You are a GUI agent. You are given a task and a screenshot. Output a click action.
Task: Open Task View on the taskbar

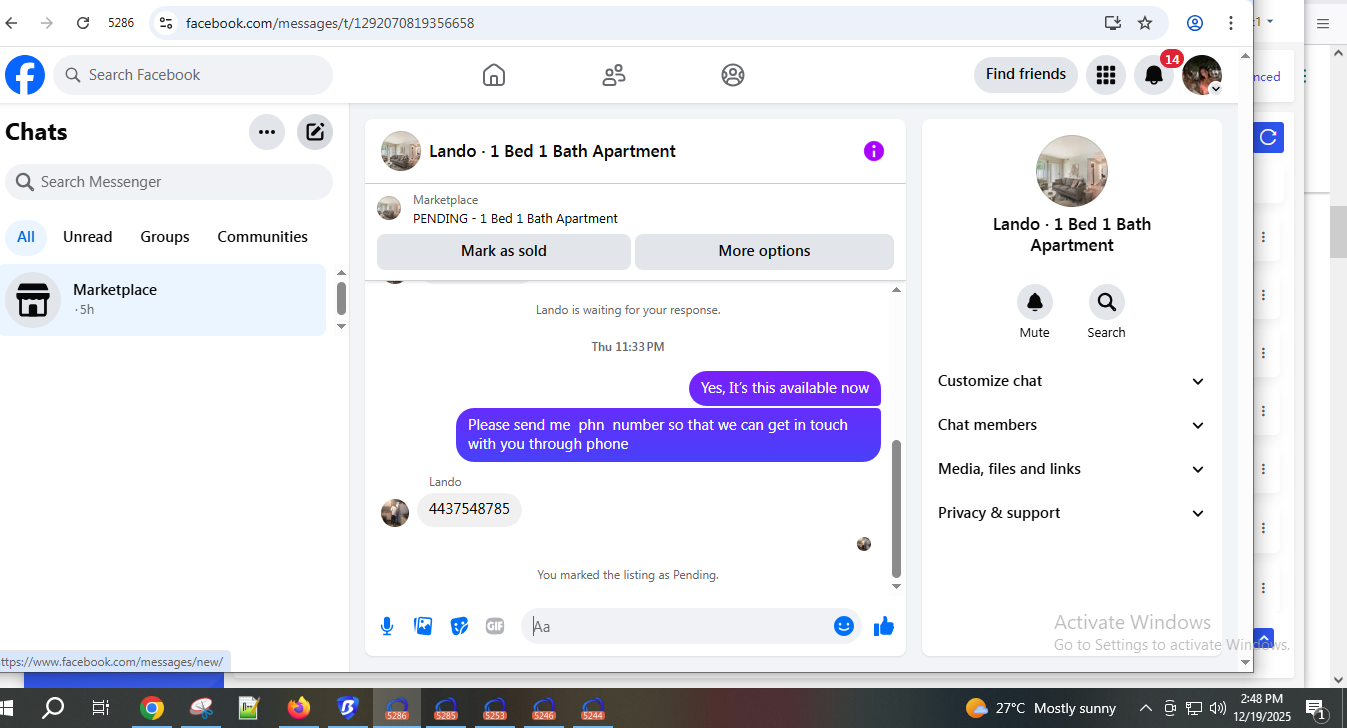tap(101, 708)
